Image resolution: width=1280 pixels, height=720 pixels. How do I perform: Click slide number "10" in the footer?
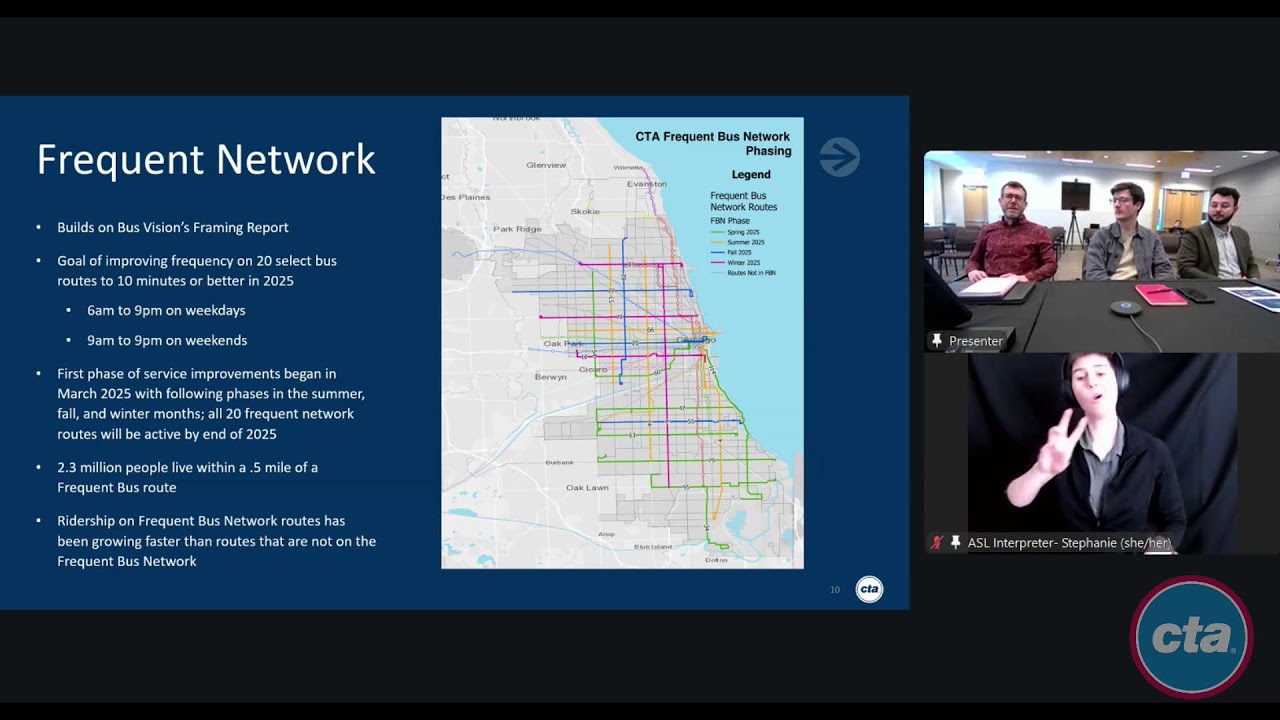tap(835, 590)
